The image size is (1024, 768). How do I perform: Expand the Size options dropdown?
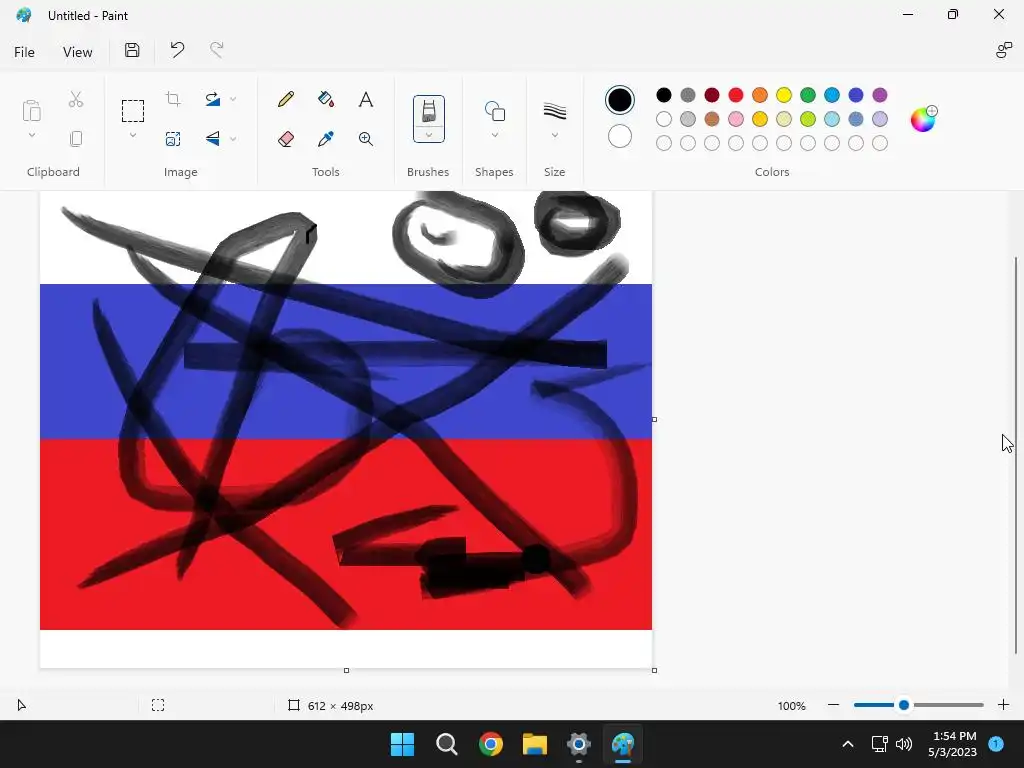[x=554, y=135]
